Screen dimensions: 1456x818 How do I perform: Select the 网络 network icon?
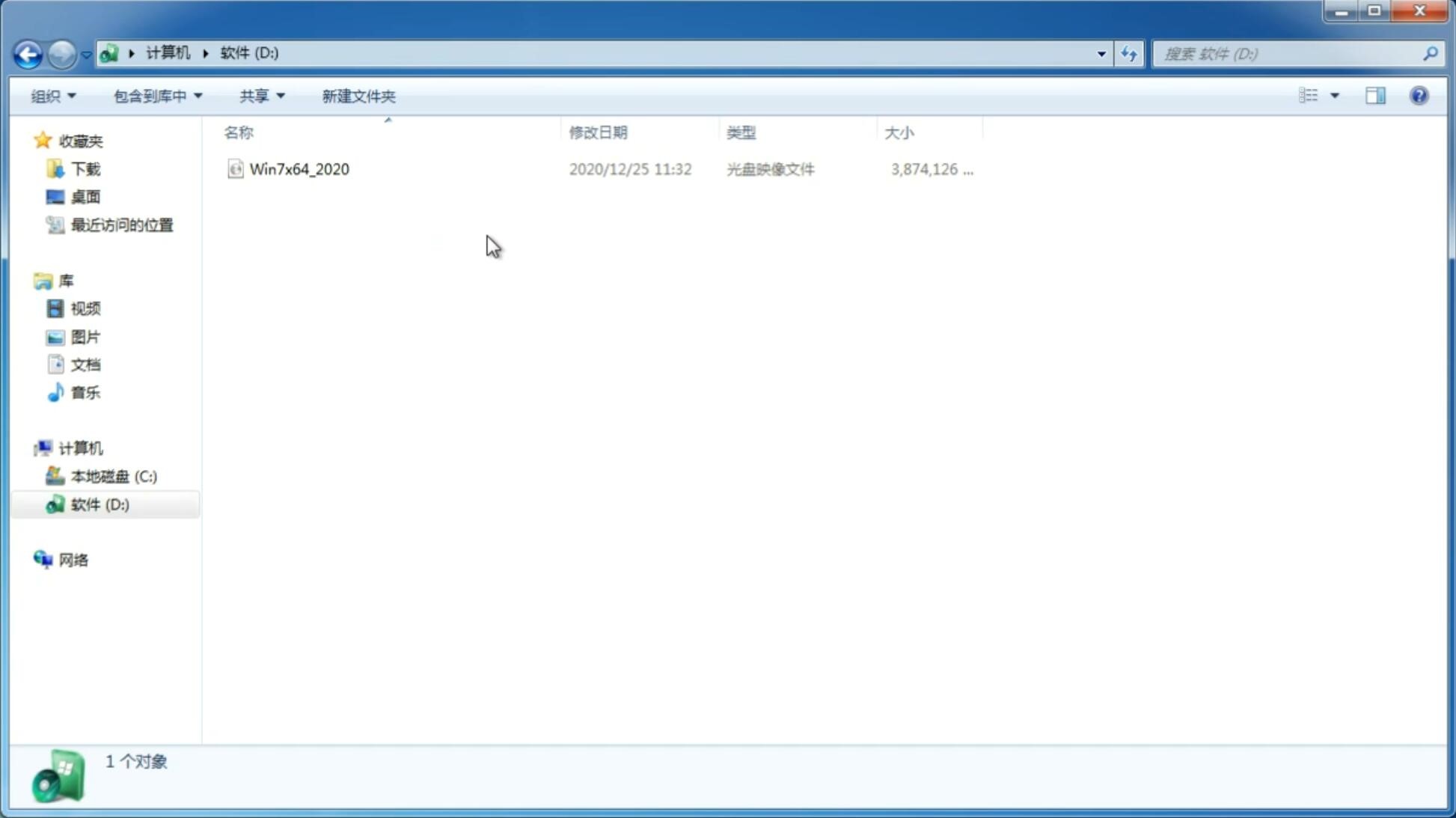click(42, 559)
